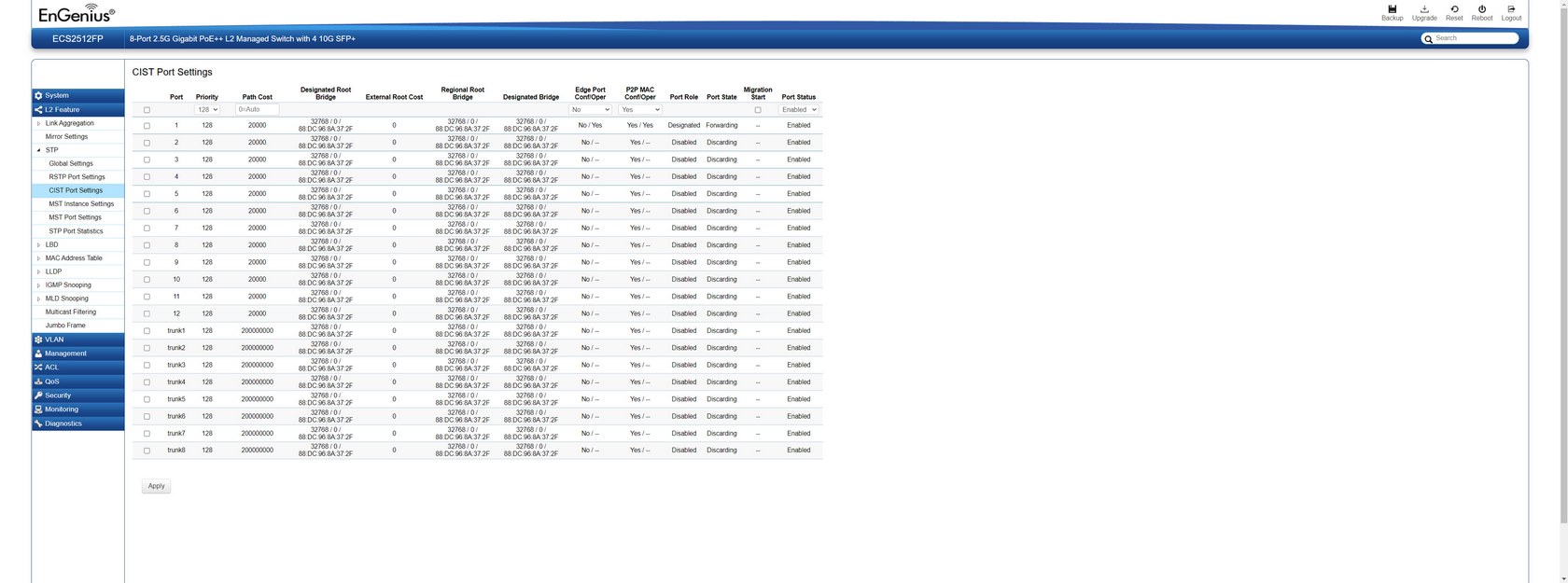Click the ACL shuffle icon

[38, 368]
